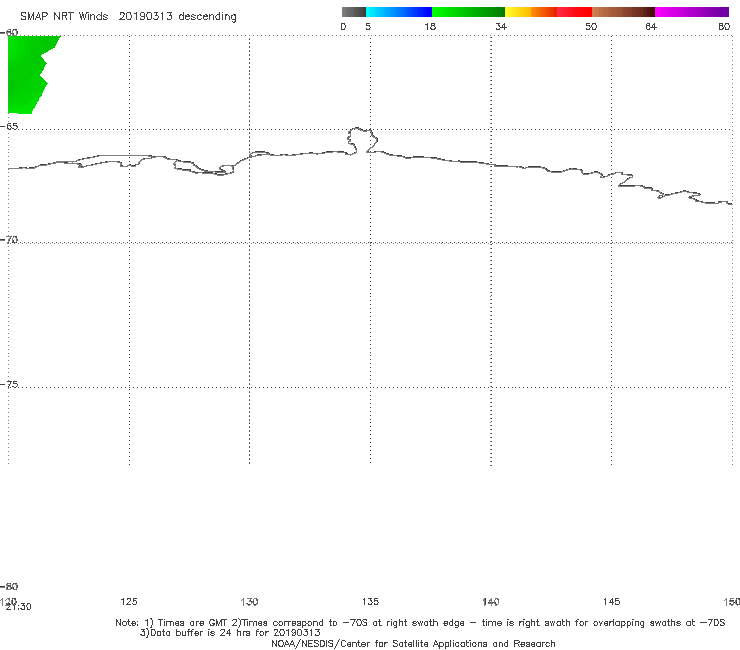The image size is (740, 650).
Task: Click the longitude label '135'
Action: tap(370, 601)
